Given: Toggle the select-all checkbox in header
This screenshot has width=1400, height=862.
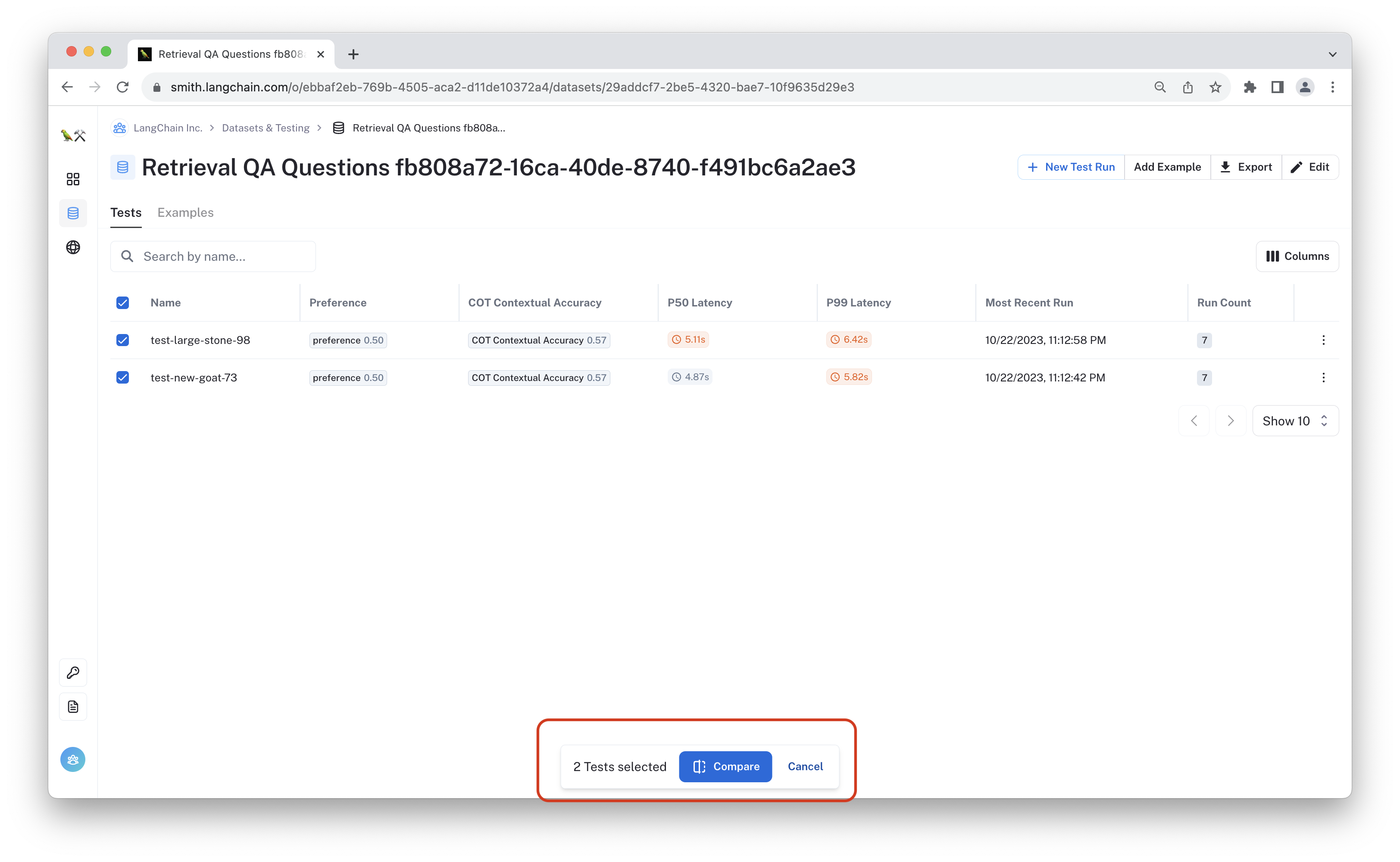Looking at the screenshot, I should coord(122,303).
